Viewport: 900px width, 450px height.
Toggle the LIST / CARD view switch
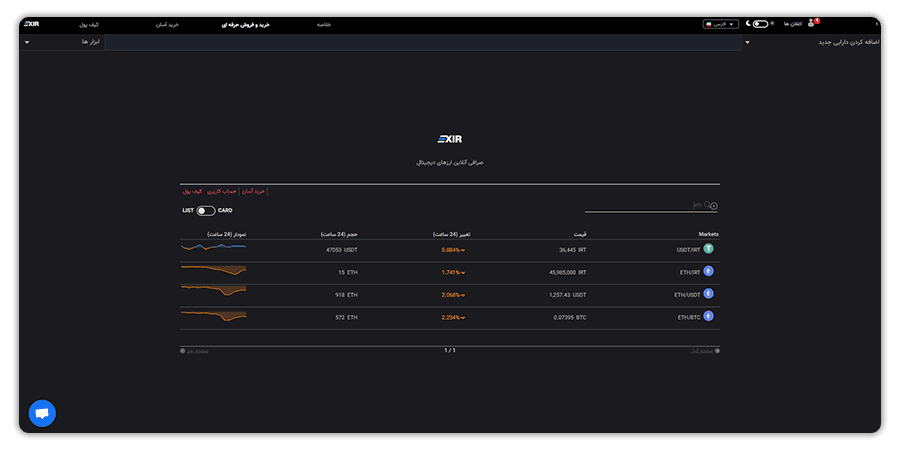click(205, 211)
